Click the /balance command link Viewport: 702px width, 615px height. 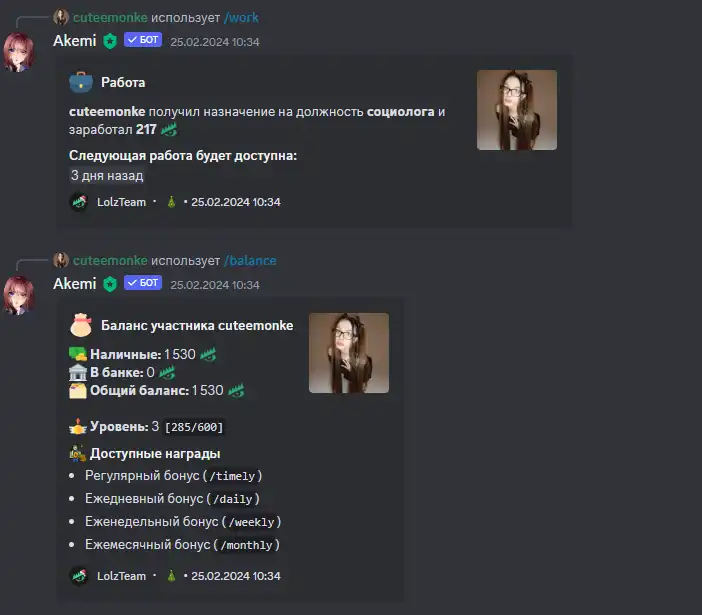coord(250,261)
